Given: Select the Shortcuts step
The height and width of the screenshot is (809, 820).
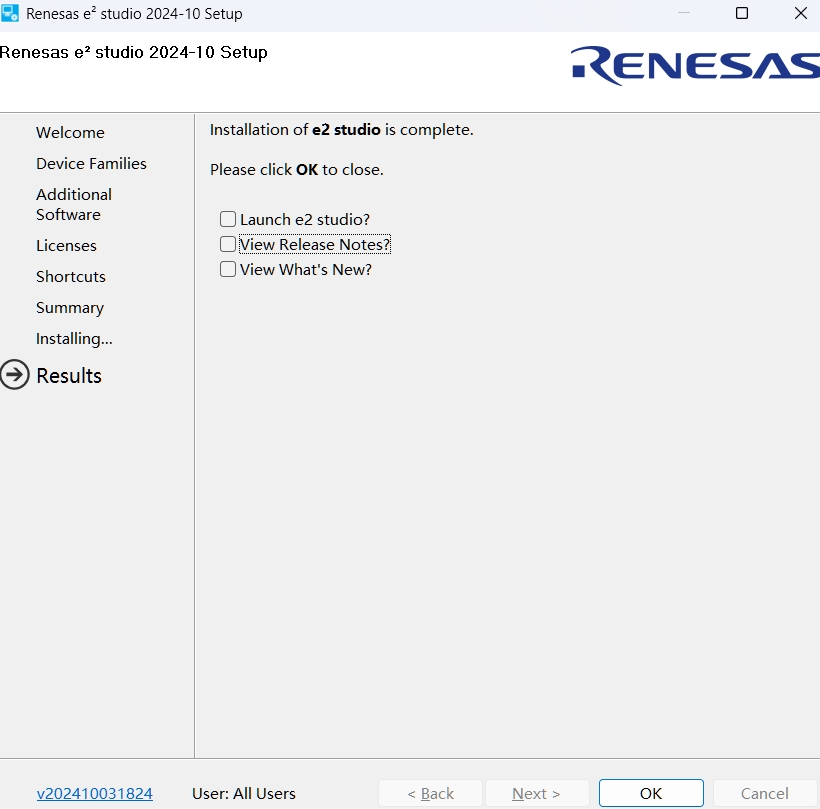Looking at the screenshot, I should (x=71, y=276).
